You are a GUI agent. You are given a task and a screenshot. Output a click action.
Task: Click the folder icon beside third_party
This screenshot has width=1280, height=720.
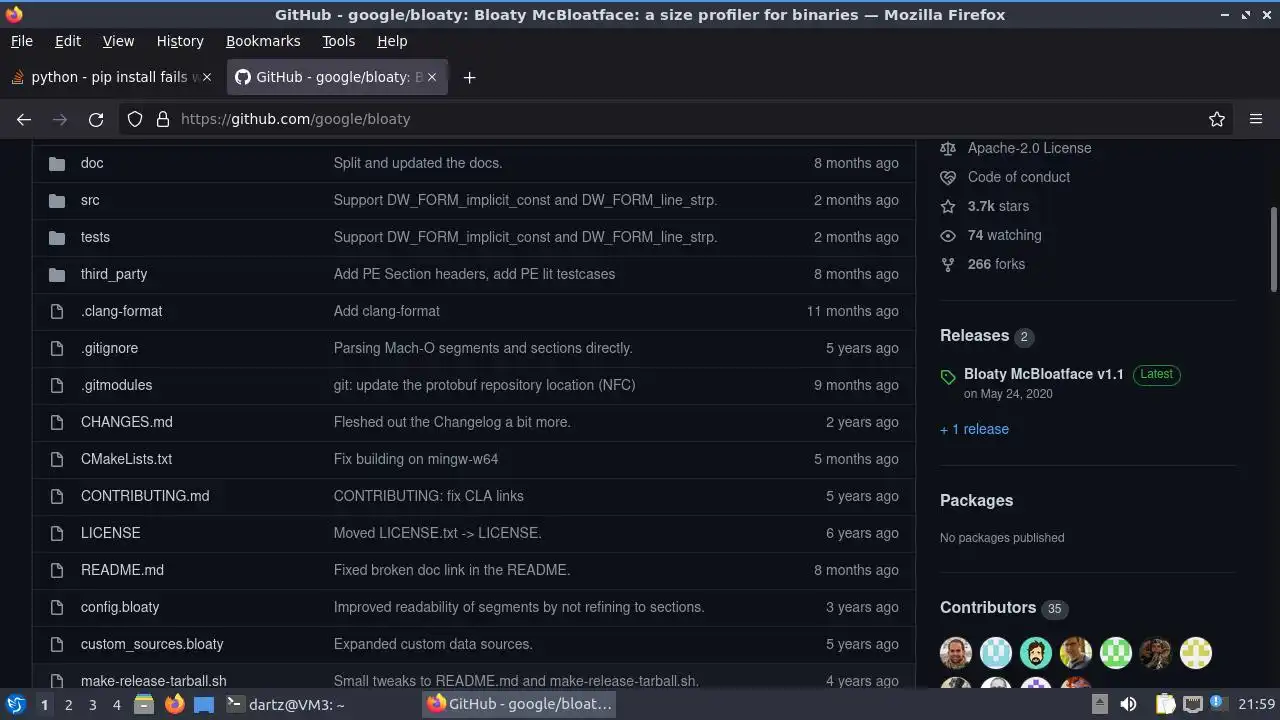pyautogui.click(x=57, y=274)
